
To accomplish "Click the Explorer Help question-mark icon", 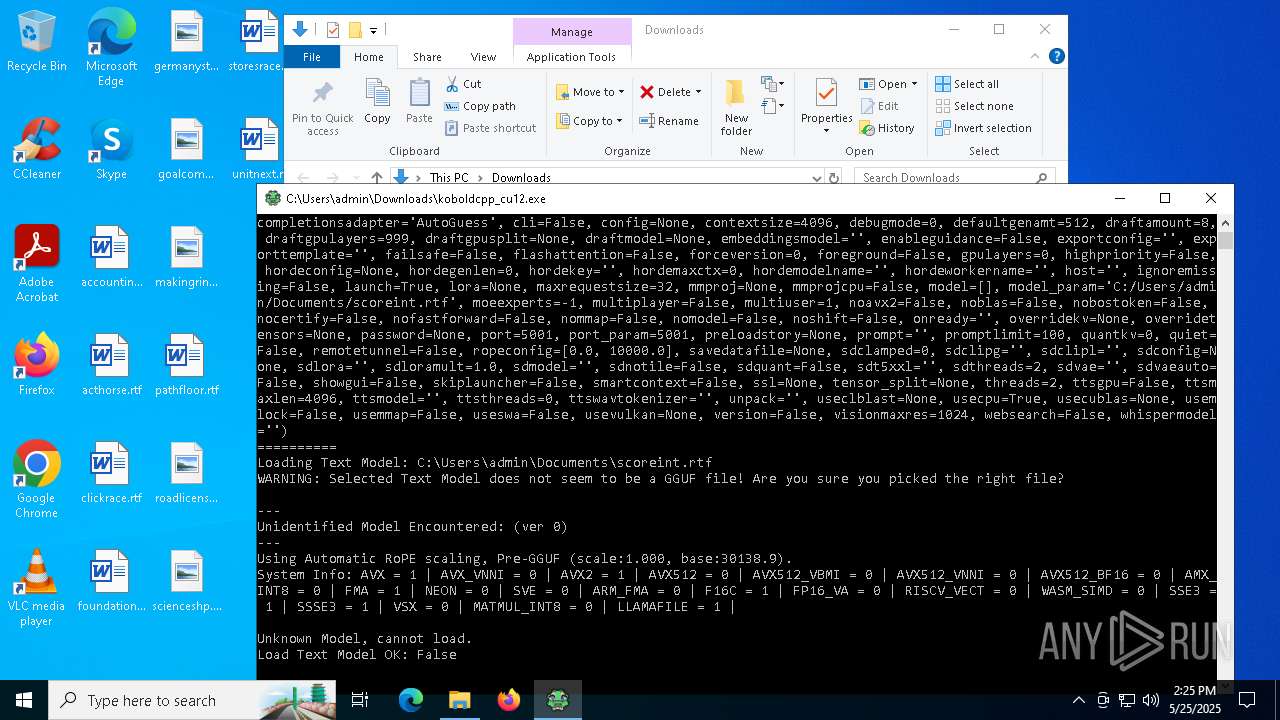I will click(x=1056, y=57).
